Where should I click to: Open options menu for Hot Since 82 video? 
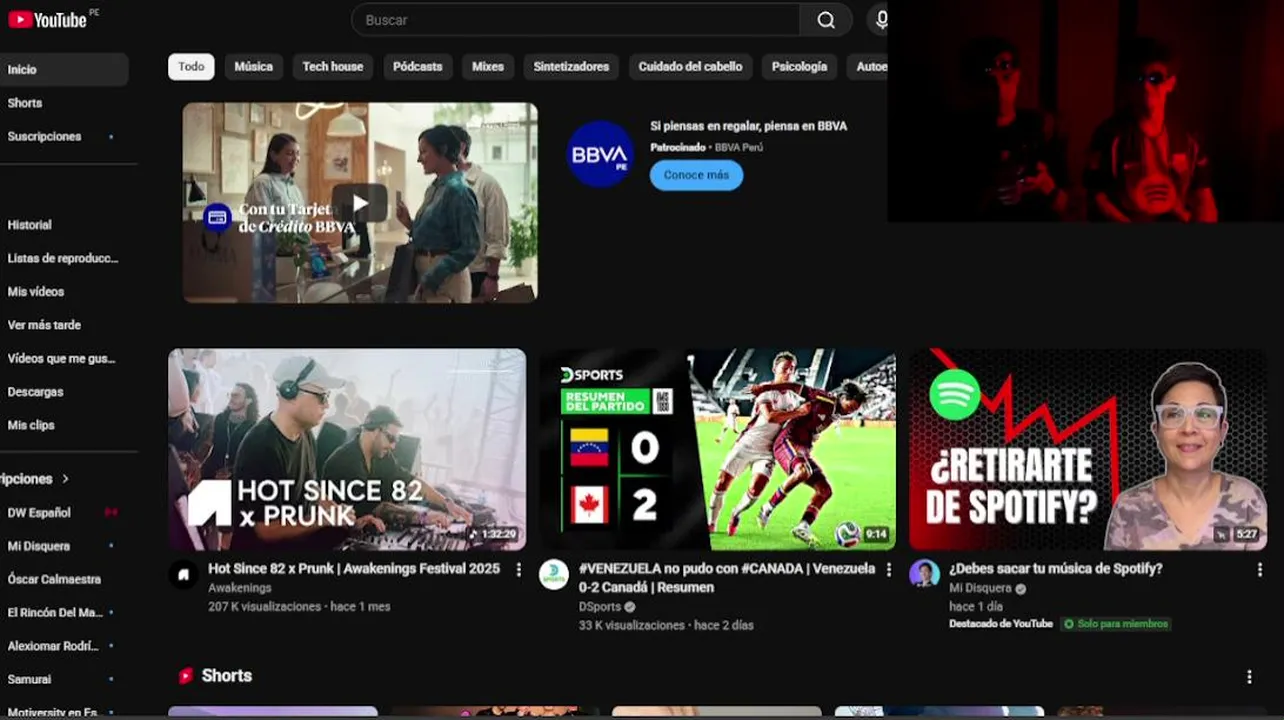pos(518,569)
